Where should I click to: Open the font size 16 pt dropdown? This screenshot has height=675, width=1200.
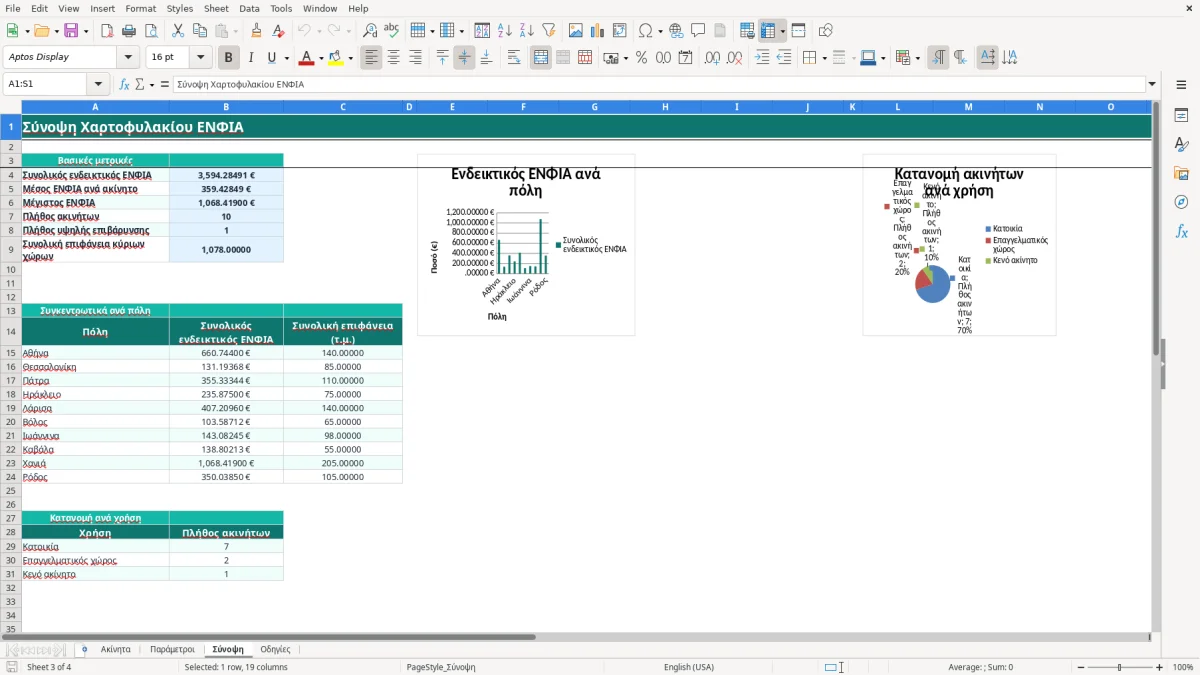coord(201,58)
